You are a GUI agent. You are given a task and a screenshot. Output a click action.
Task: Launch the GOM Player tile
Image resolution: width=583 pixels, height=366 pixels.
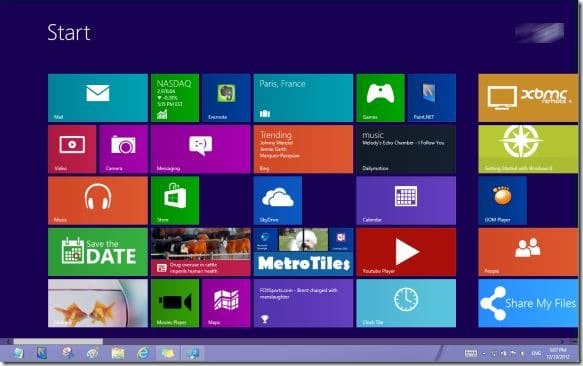[502, 200]
